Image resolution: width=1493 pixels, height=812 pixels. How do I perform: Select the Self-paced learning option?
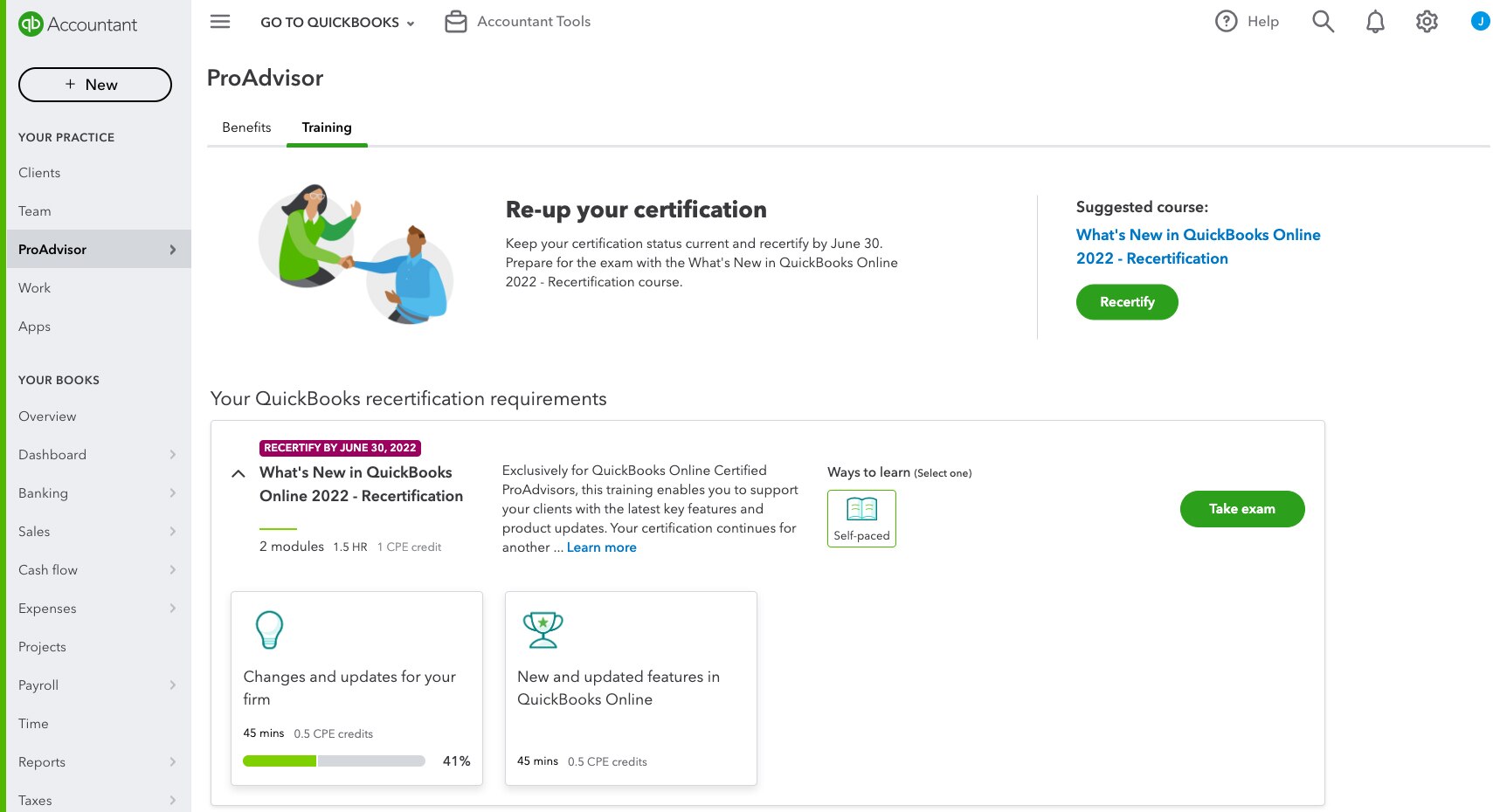pyautogui.click(x=861, y=519)
